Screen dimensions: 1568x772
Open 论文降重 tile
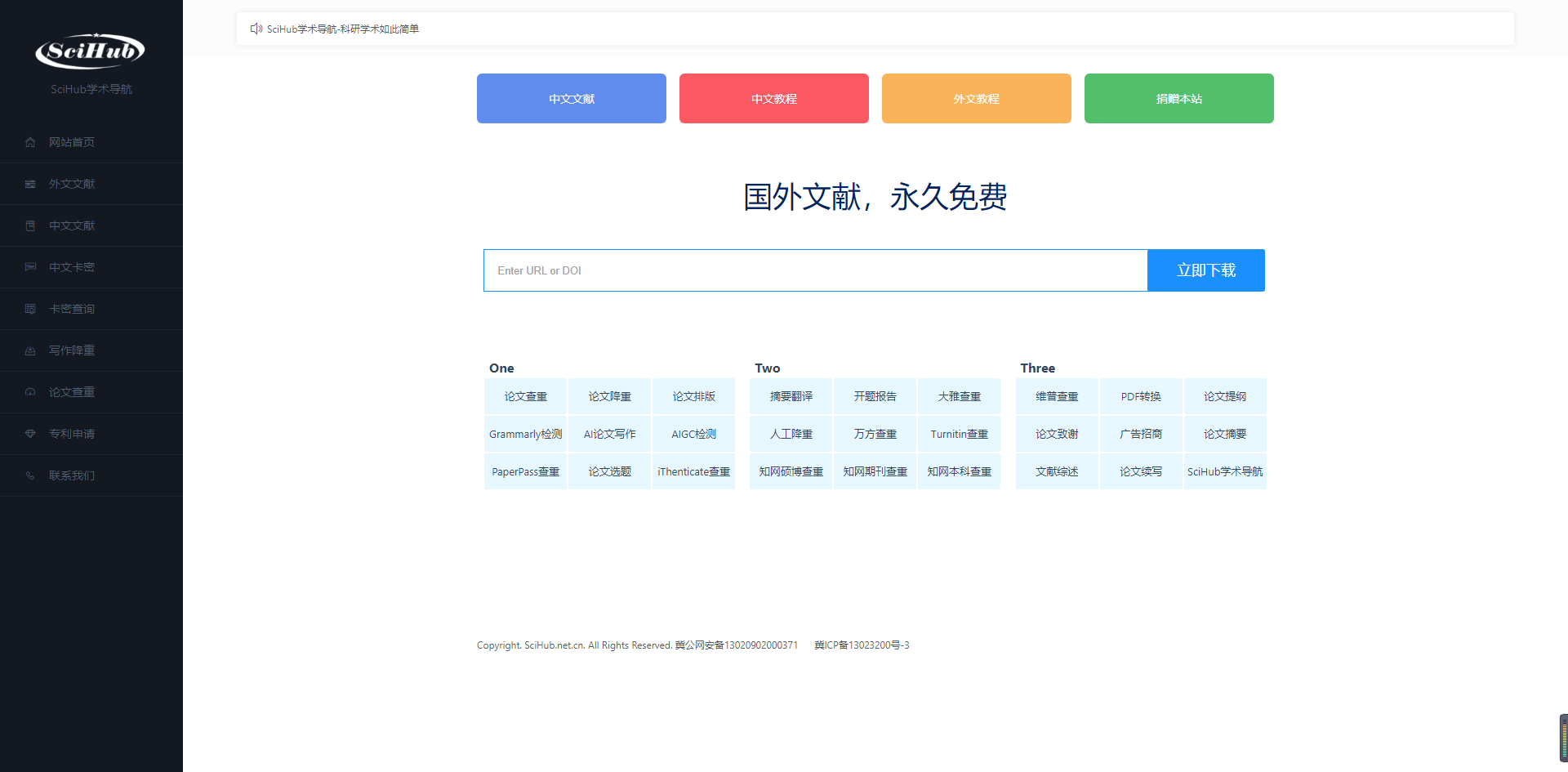(x=610, y=396)
